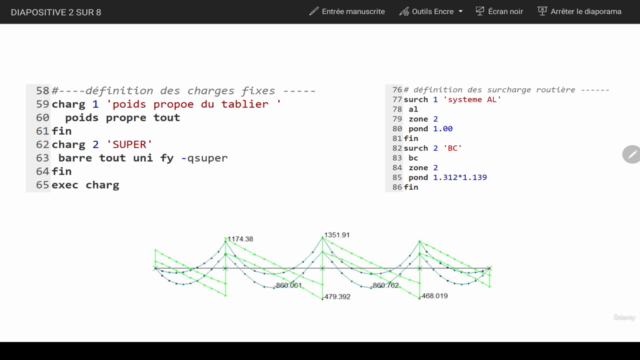This screenshot has width=640, height=360.
Task: Click the diagram value 468.019
Action: (x=435, y=296)
